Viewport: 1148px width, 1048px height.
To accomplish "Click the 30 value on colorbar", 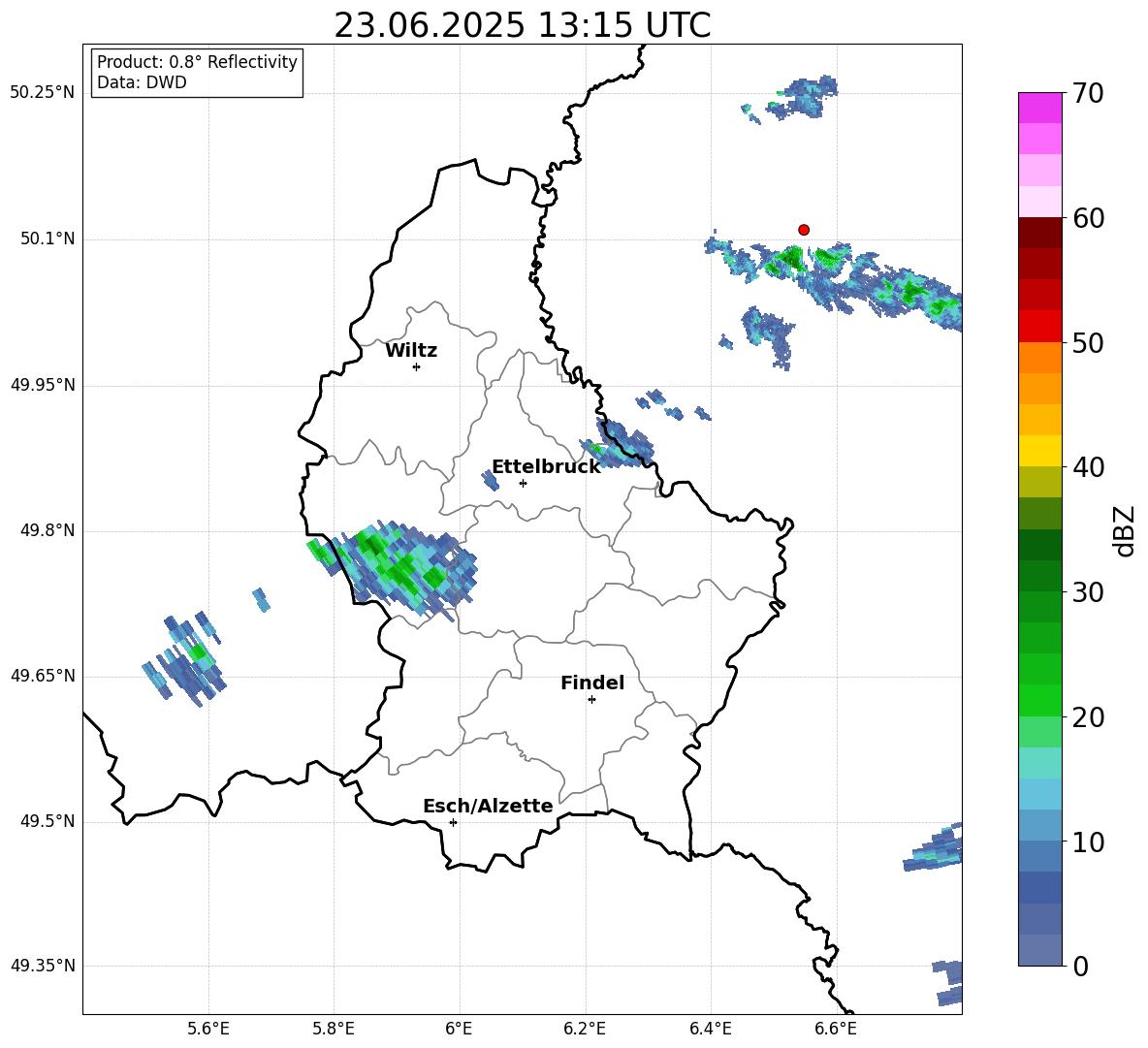I will [x=1088, y=592].
